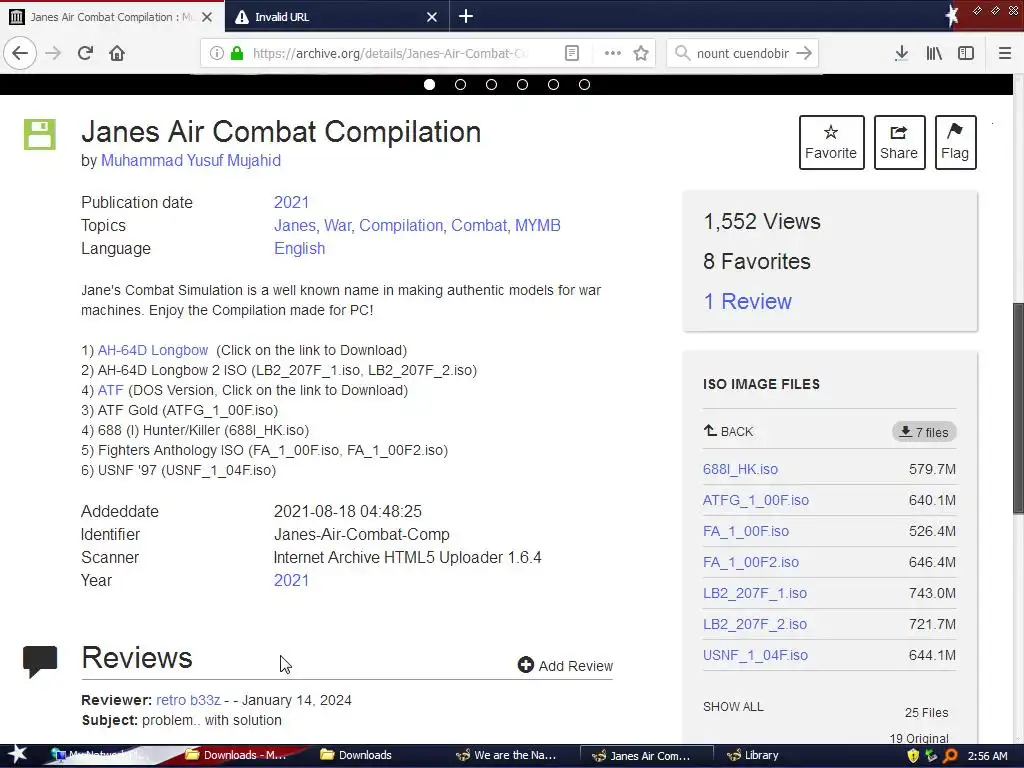Viewport: 1024px width, 768px height.
Task: Download LB2_207F_1.iso
Action: (755, 594)
